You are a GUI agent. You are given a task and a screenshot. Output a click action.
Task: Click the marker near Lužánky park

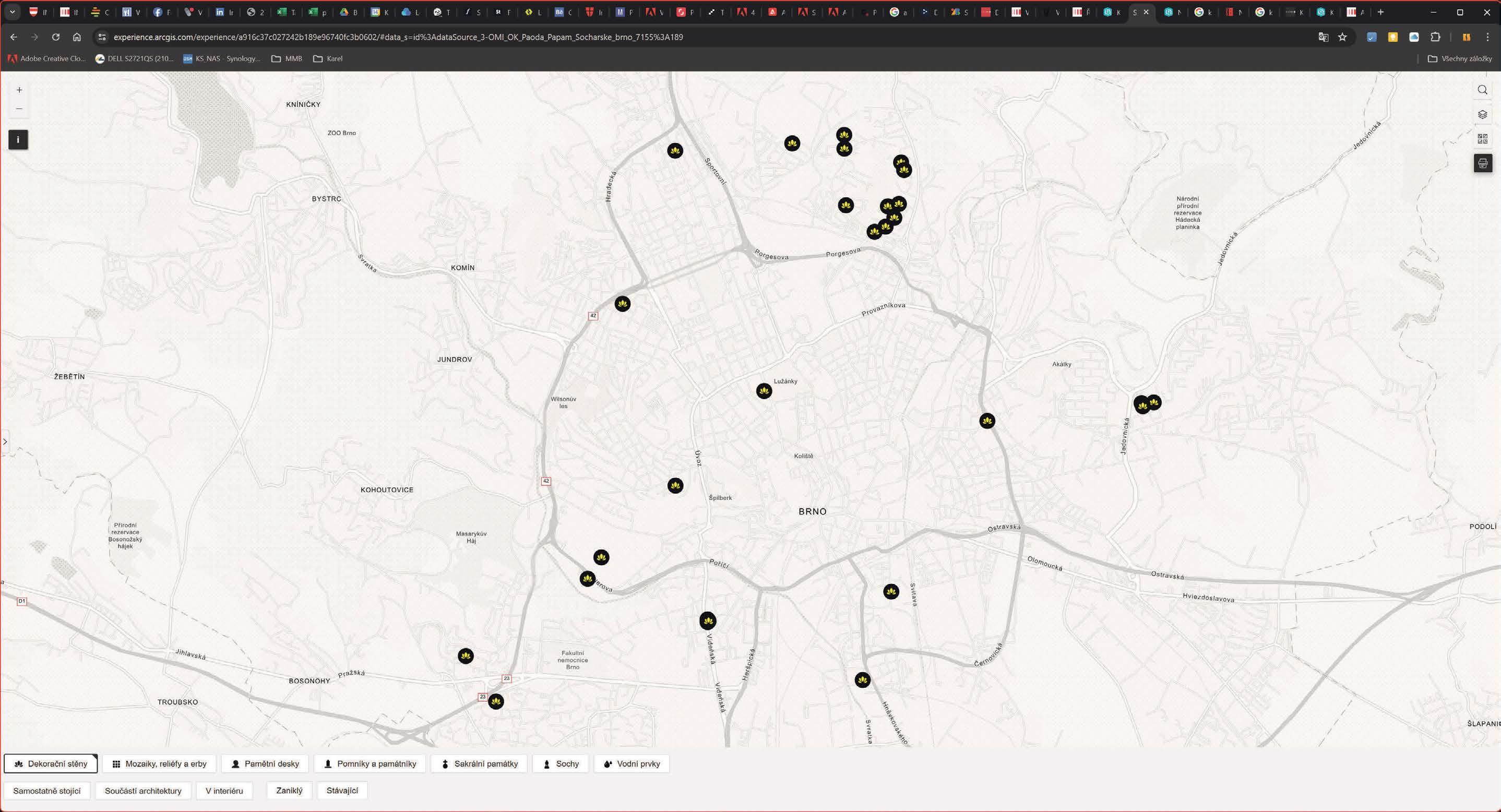(x=764, y=391)
